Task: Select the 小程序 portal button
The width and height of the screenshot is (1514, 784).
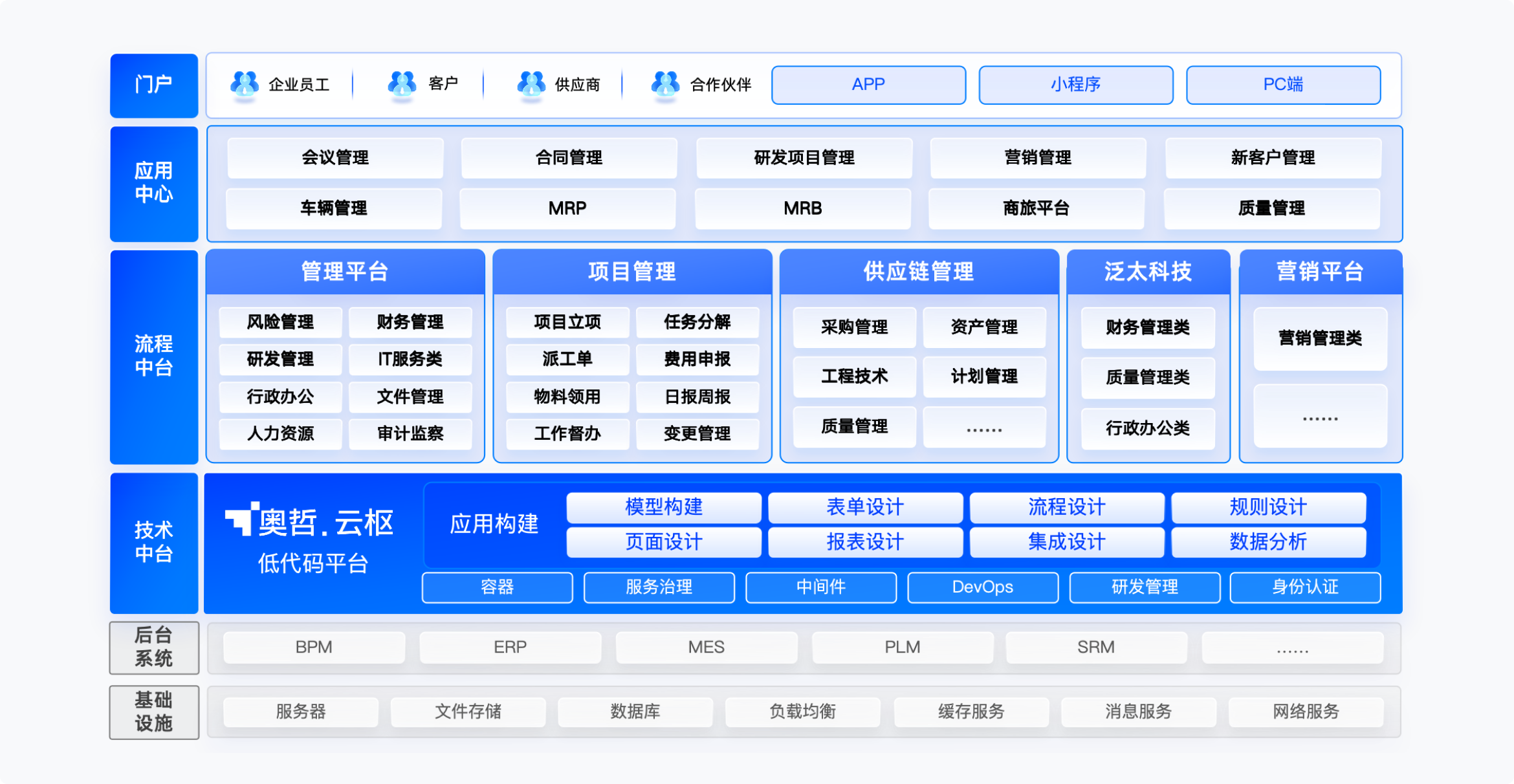Action: point(1075,85)
